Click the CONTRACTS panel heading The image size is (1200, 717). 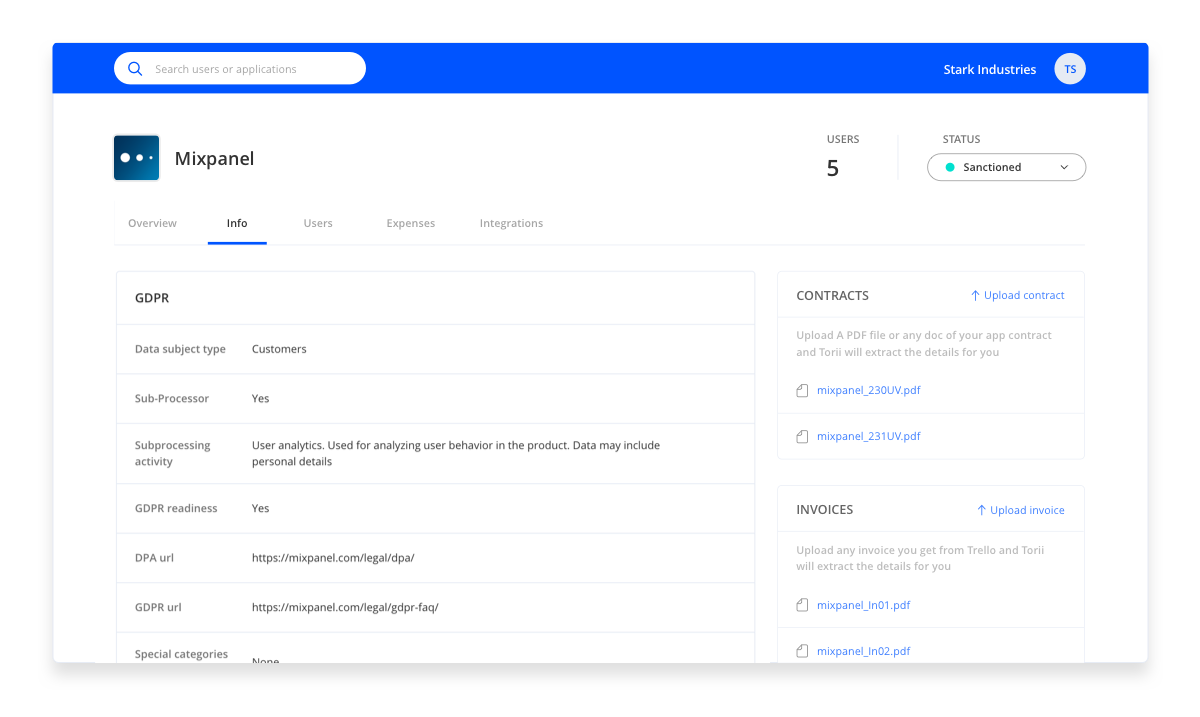(833, 296)
